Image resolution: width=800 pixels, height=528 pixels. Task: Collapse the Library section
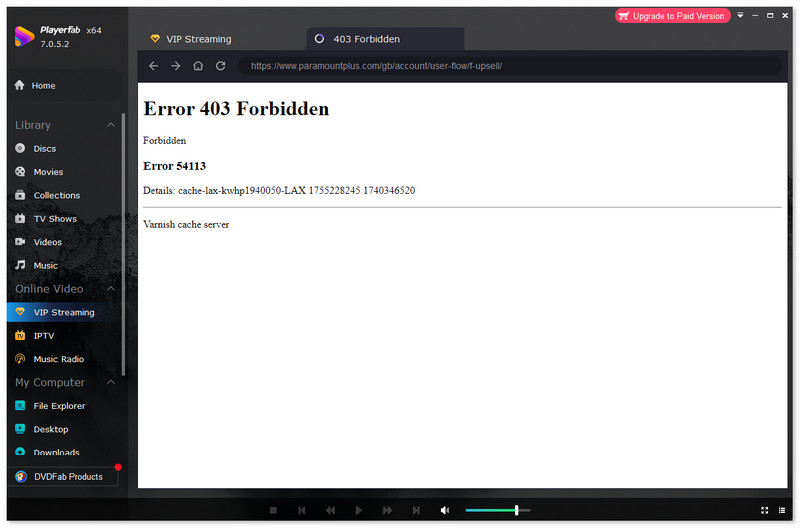pyautogui.click(x=111, y=125)
